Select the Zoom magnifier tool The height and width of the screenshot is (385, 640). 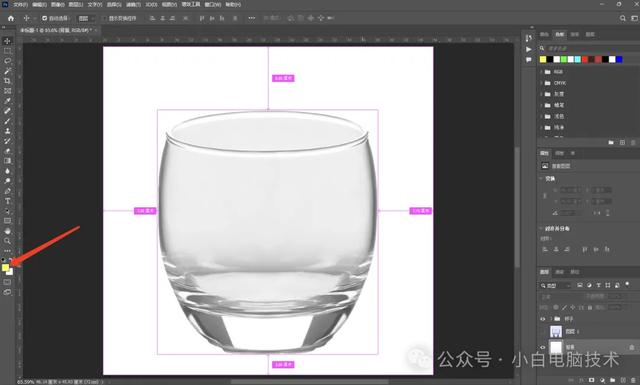point(7,241)
